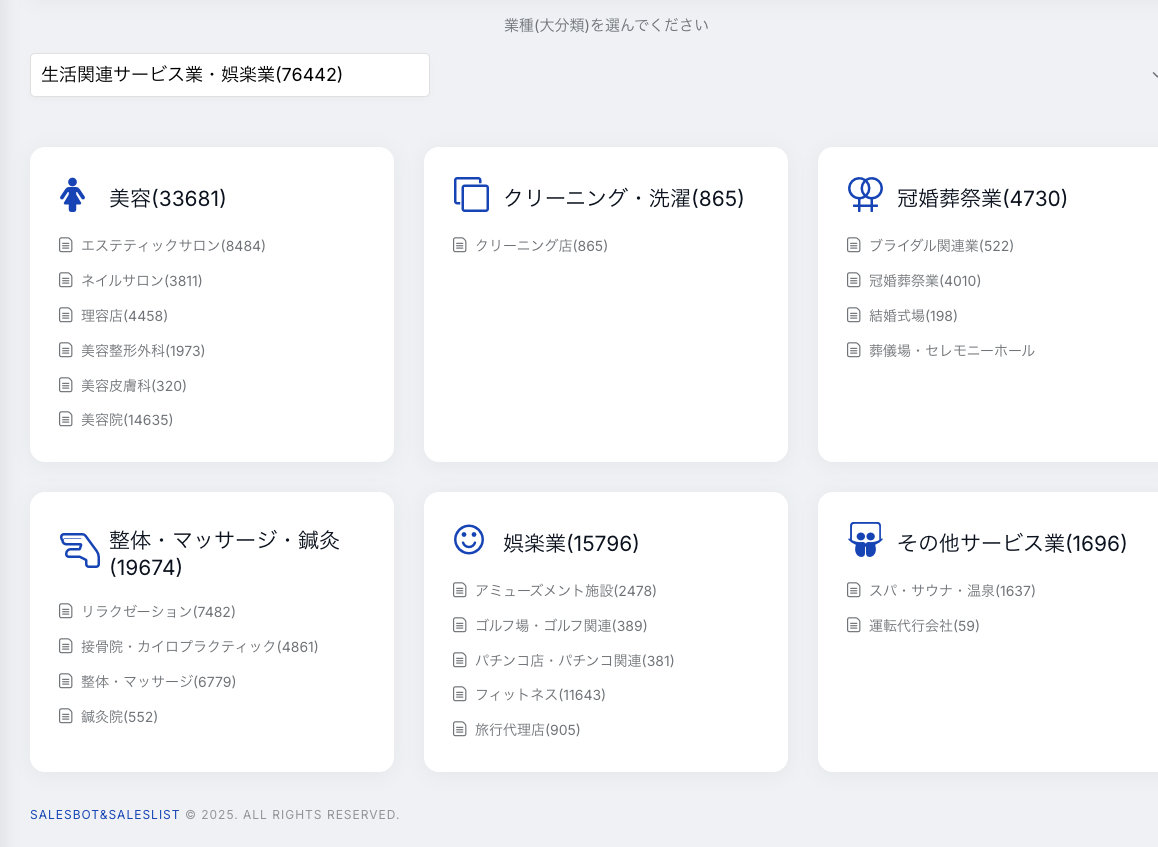Open クリーニング店(865) listing

click(x=541, y=245)
